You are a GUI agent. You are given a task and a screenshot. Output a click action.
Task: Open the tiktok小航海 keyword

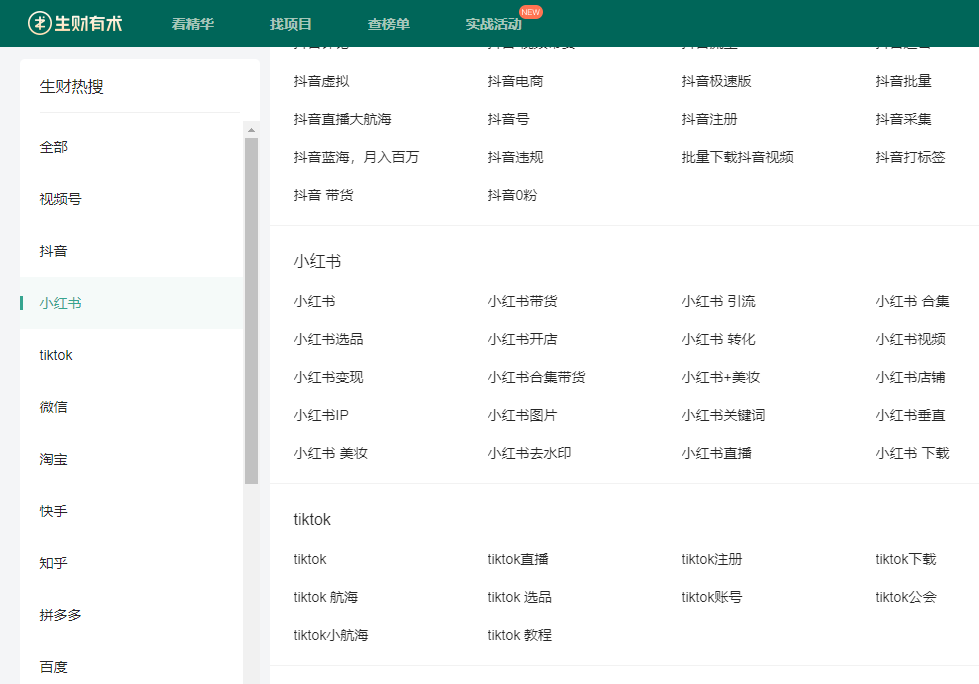[x=331, y=636]
